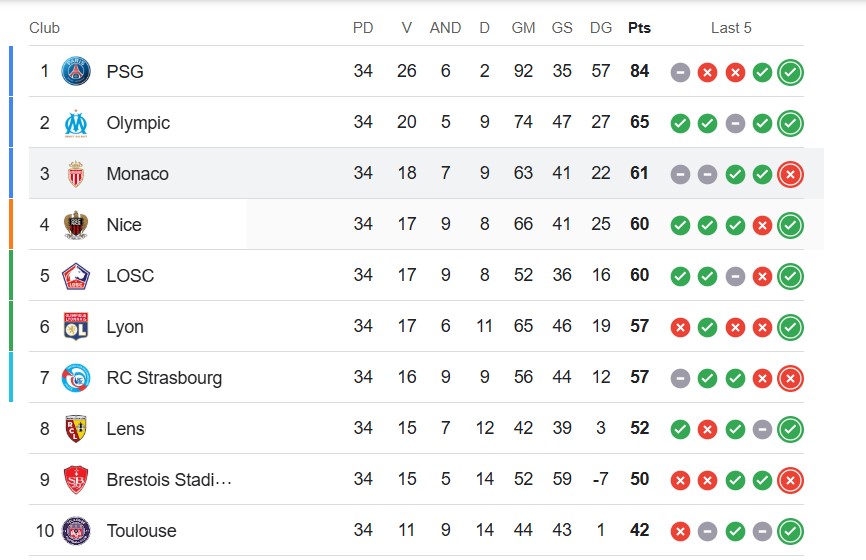Open RC Strasbourg's latest loss result icon

click(x=790, y=378)
